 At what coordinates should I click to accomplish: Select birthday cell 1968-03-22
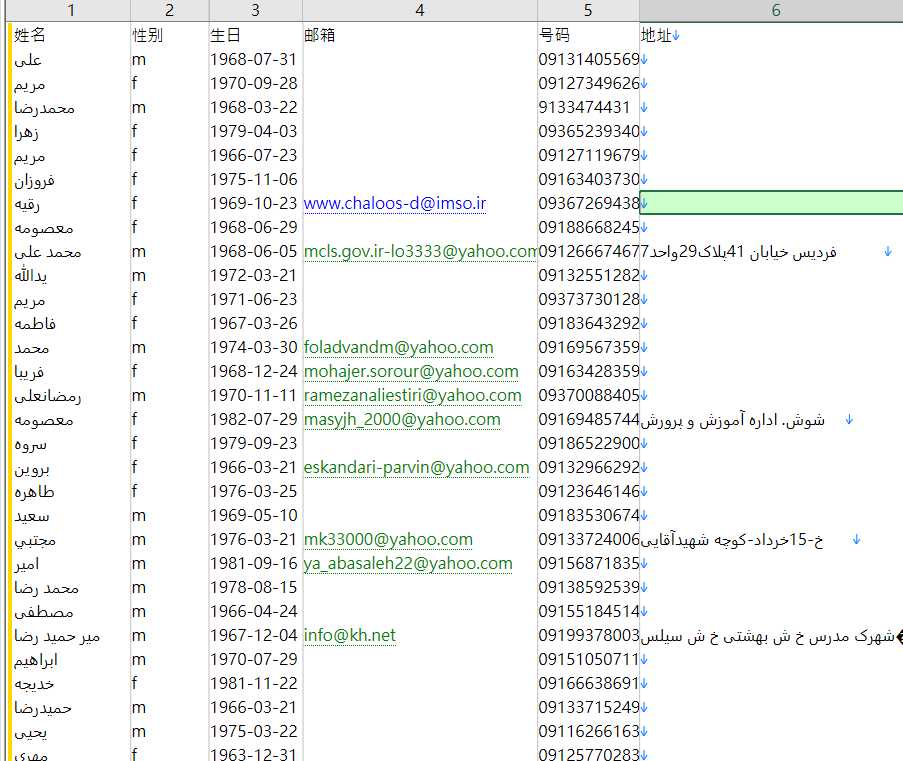pos(255,107)
